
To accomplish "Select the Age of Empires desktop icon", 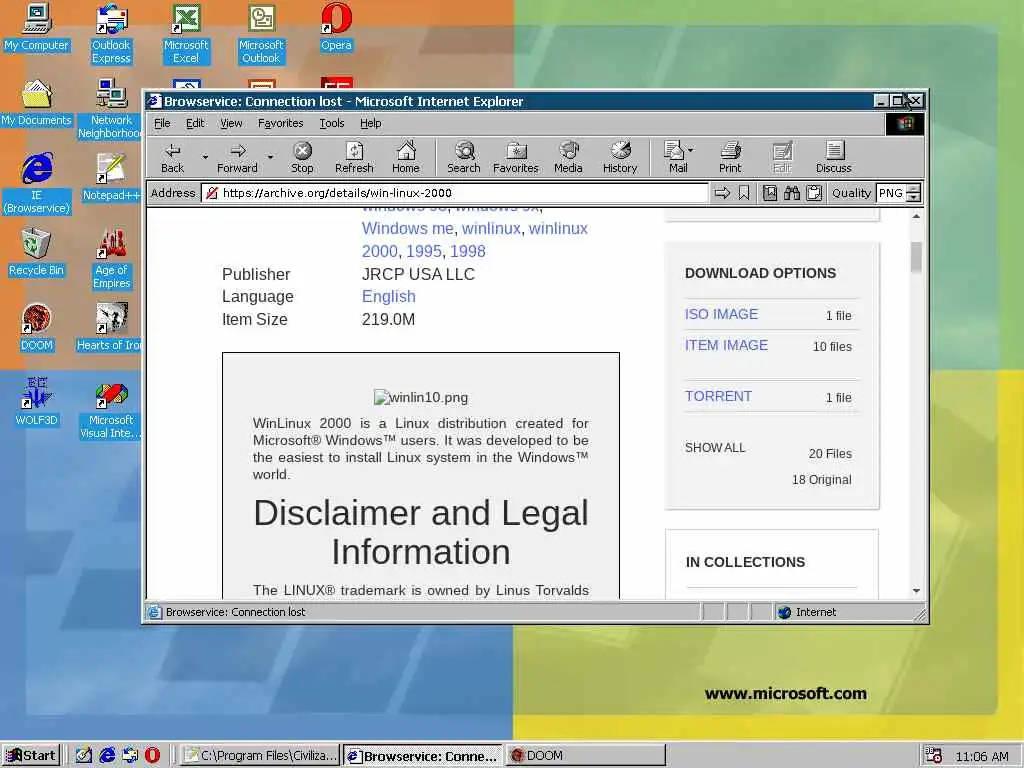I will (111, 259).
